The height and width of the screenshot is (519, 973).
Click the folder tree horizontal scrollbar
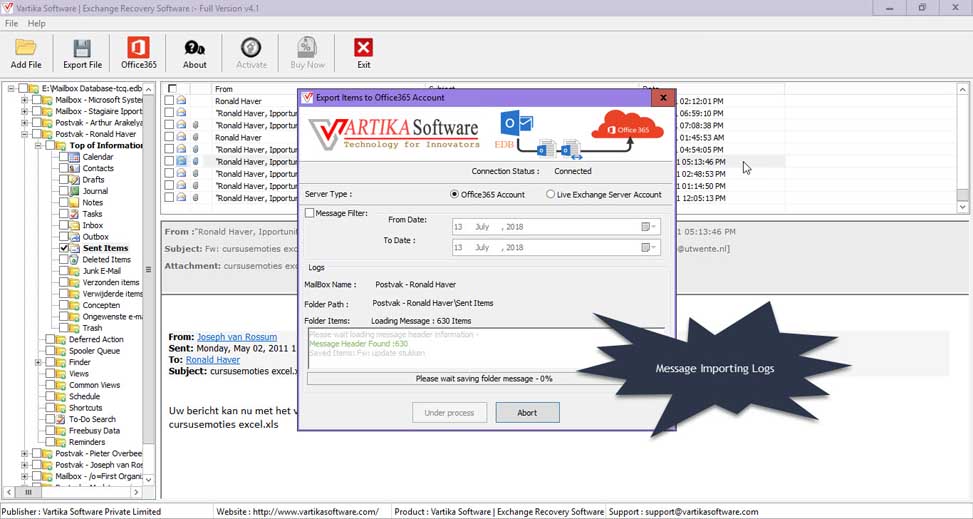pyautogui.click(x=73, y=492)
